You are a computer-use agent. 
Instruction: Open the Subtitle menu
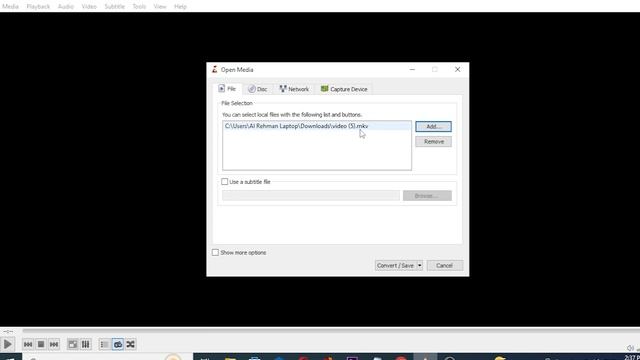coord(114,7)
